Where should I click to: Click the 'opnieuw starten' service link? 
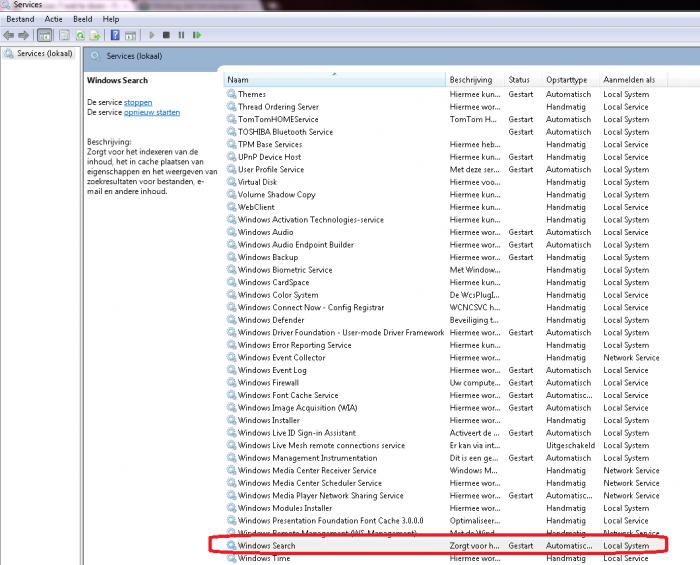pos(152,112)
